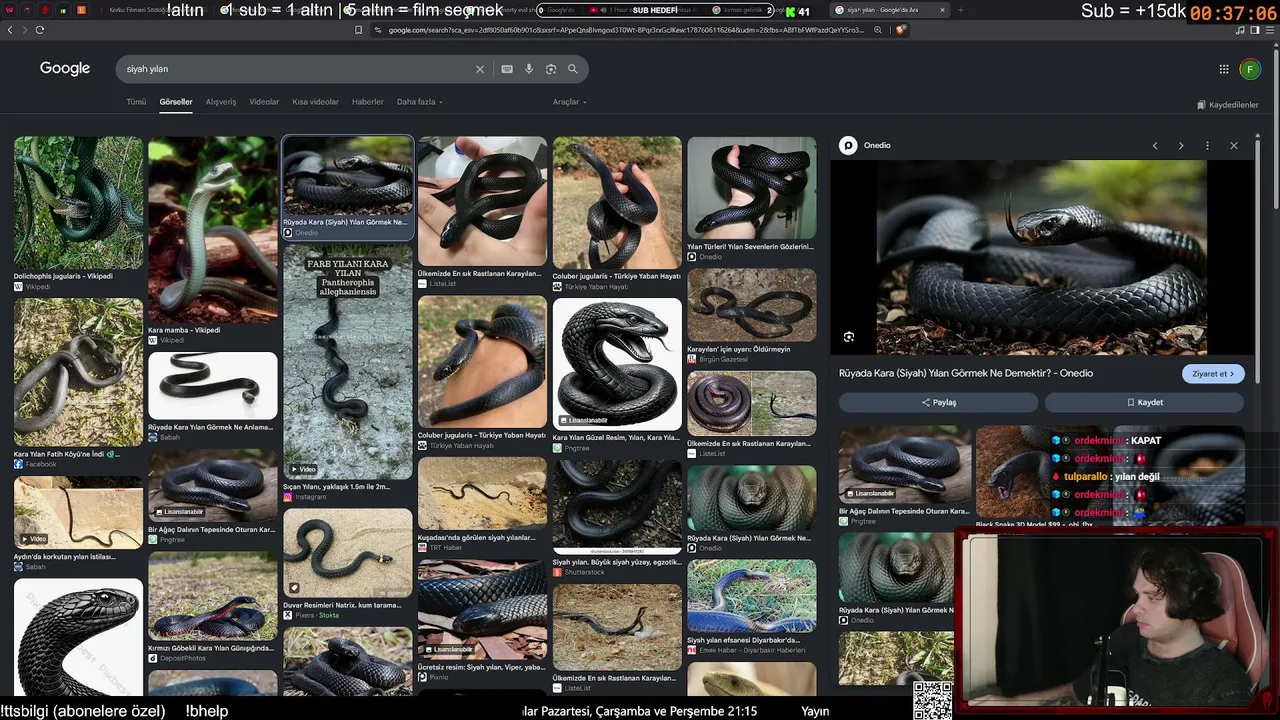Open the Ücretsiz resim: Siyah yılan, Viper image
1280x720 pixels.
[482, 609]
